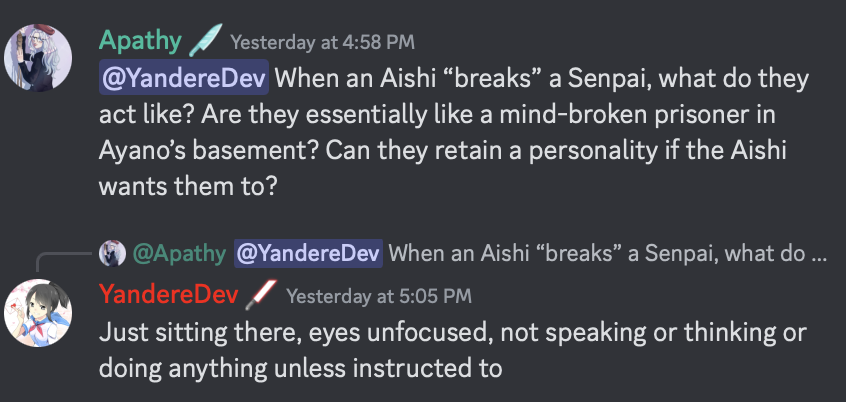Click the curved reply connector line
This screenshot has height=402, width=846.
click(x=62, y=262)
